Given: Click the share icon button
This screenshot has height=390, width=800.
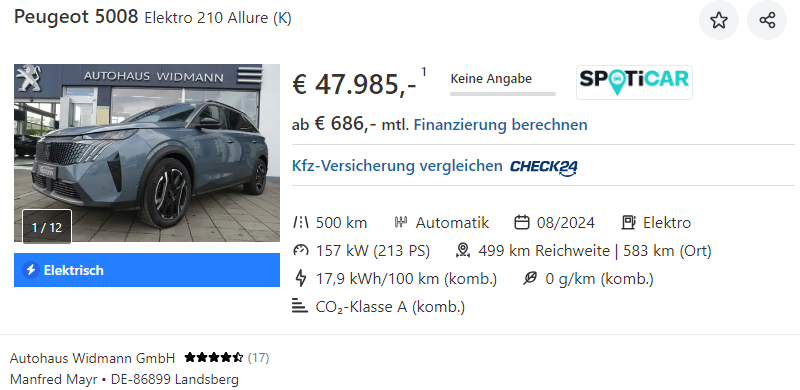Looking at the screenshot, I should click(767, 20).
